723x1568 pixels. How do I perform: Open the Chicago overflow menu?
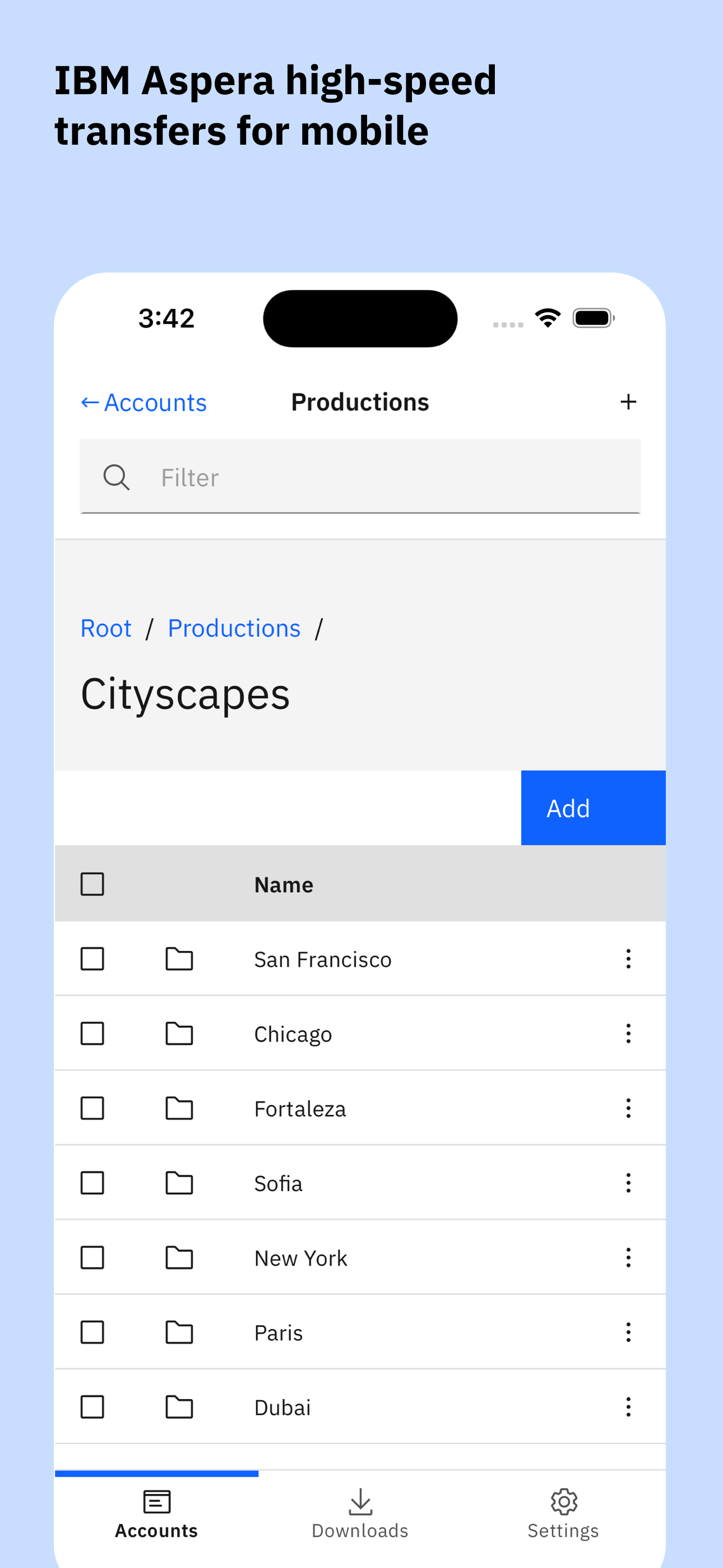pyautogui.click(x=628, y=1034)
